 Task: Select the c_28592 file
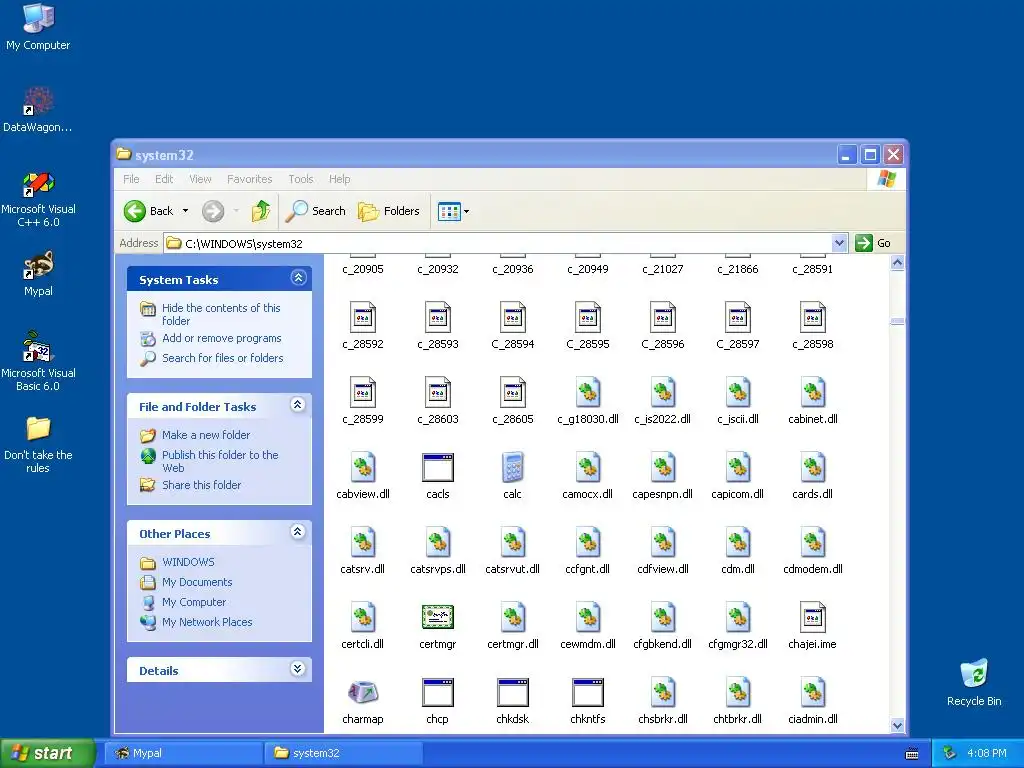click(362, 325)
